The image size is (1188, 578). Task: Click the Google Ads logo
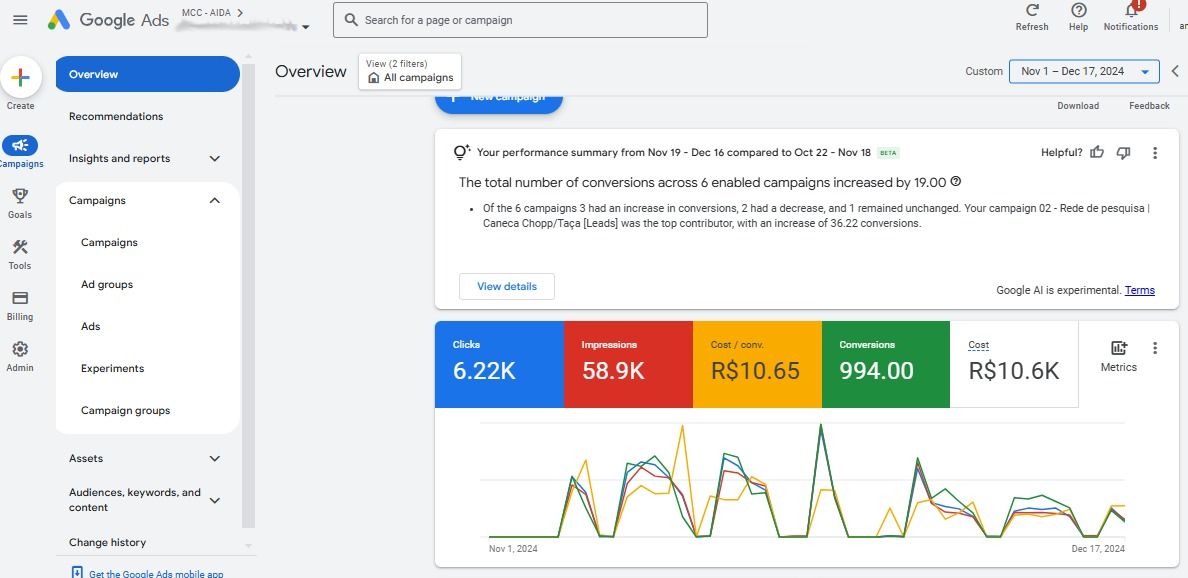click(108, 20)
